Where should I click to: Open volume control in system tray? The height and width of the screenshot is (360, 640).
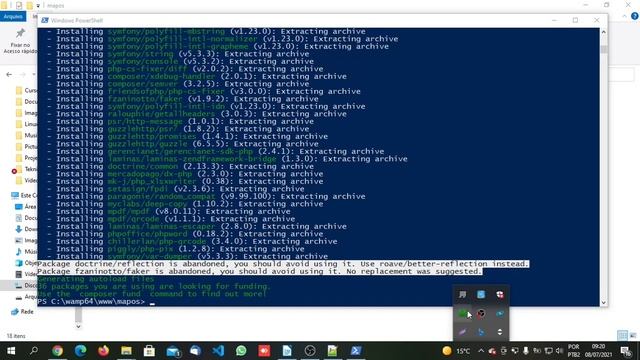click(x=560, y=351)
